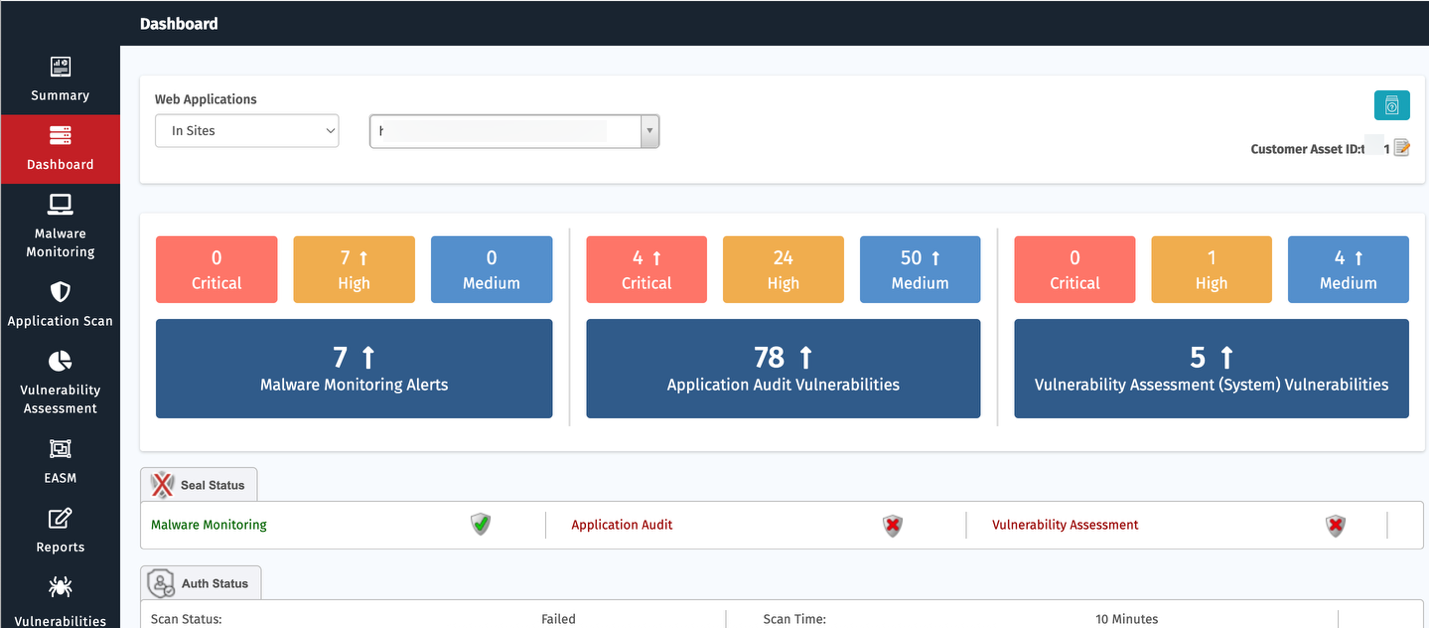Image resolution: width=1429 pixels, height=628 pixels.
Task: Click Application Audit 24 High tile
Action: tap(783, 269)
